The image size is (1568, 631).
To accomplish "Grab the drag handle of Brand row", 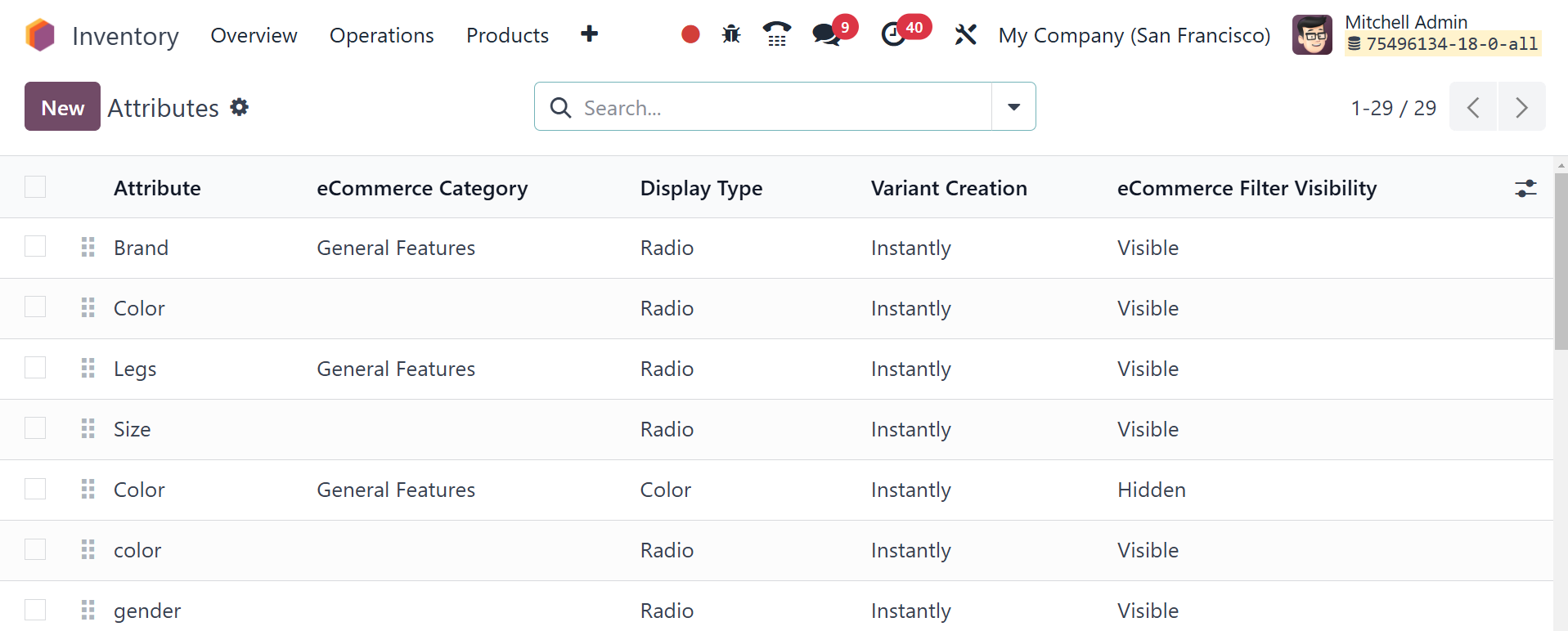I will (x=88, y=247).
